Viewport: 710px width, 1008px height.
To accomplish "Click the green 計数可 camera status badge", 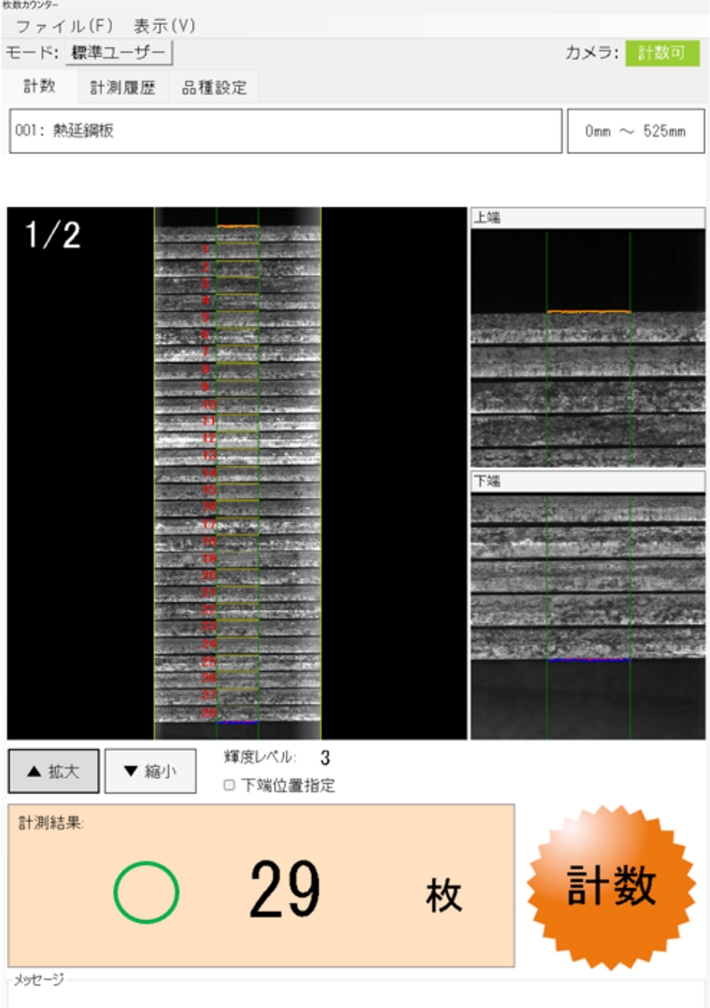I will click(662, 53).
